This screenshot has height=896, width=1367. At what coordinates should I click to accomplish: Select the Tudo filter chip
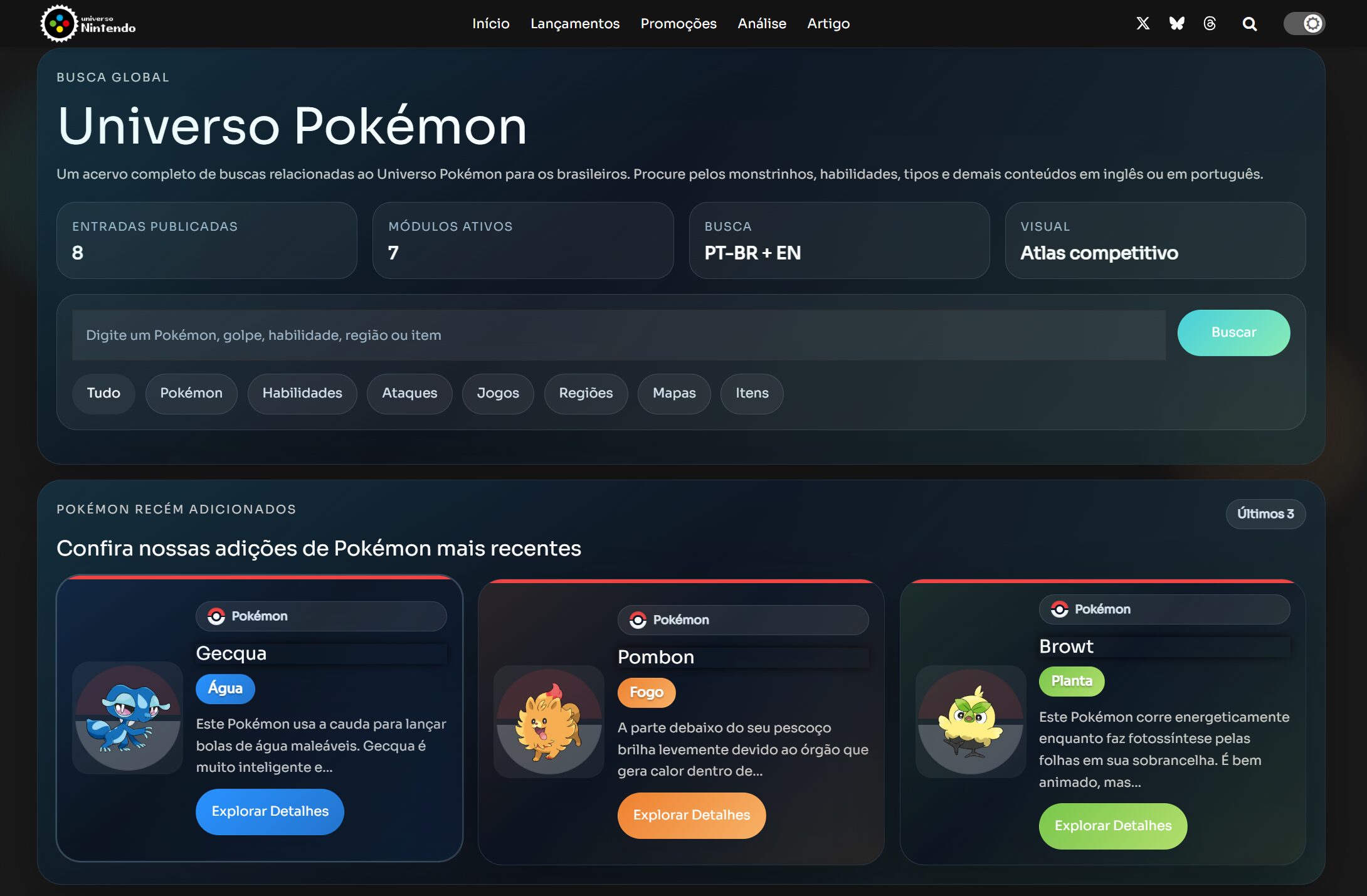point(103,393)
